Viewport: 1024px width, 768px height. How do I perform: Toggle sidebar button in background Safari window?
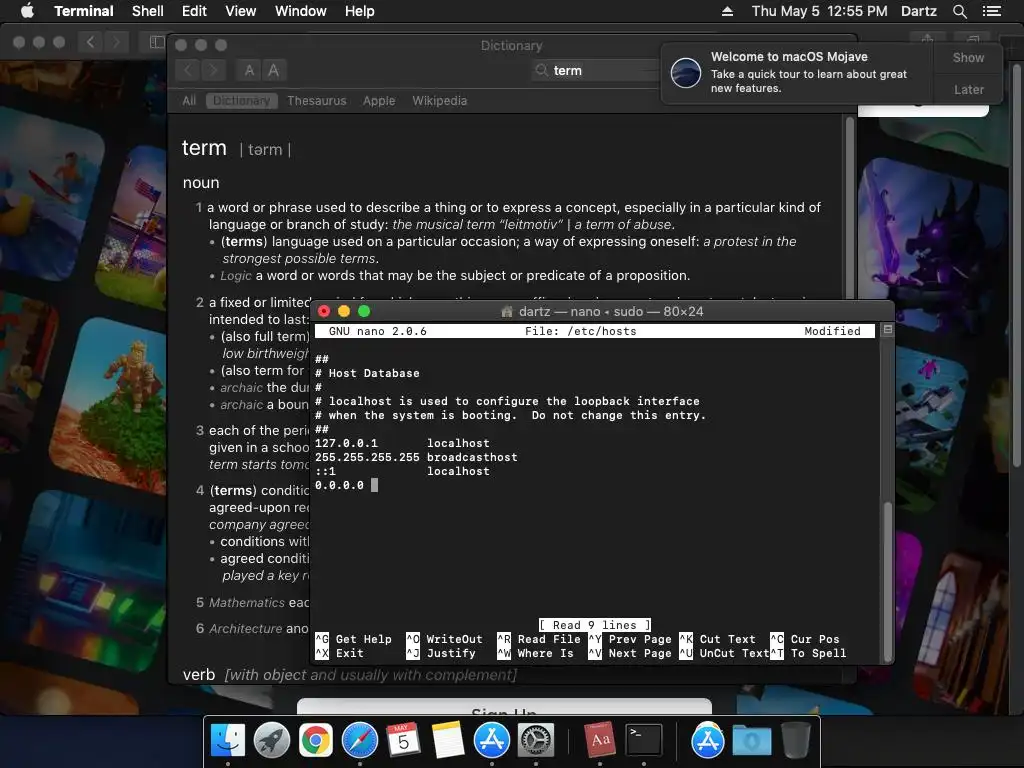click(156, 42)
